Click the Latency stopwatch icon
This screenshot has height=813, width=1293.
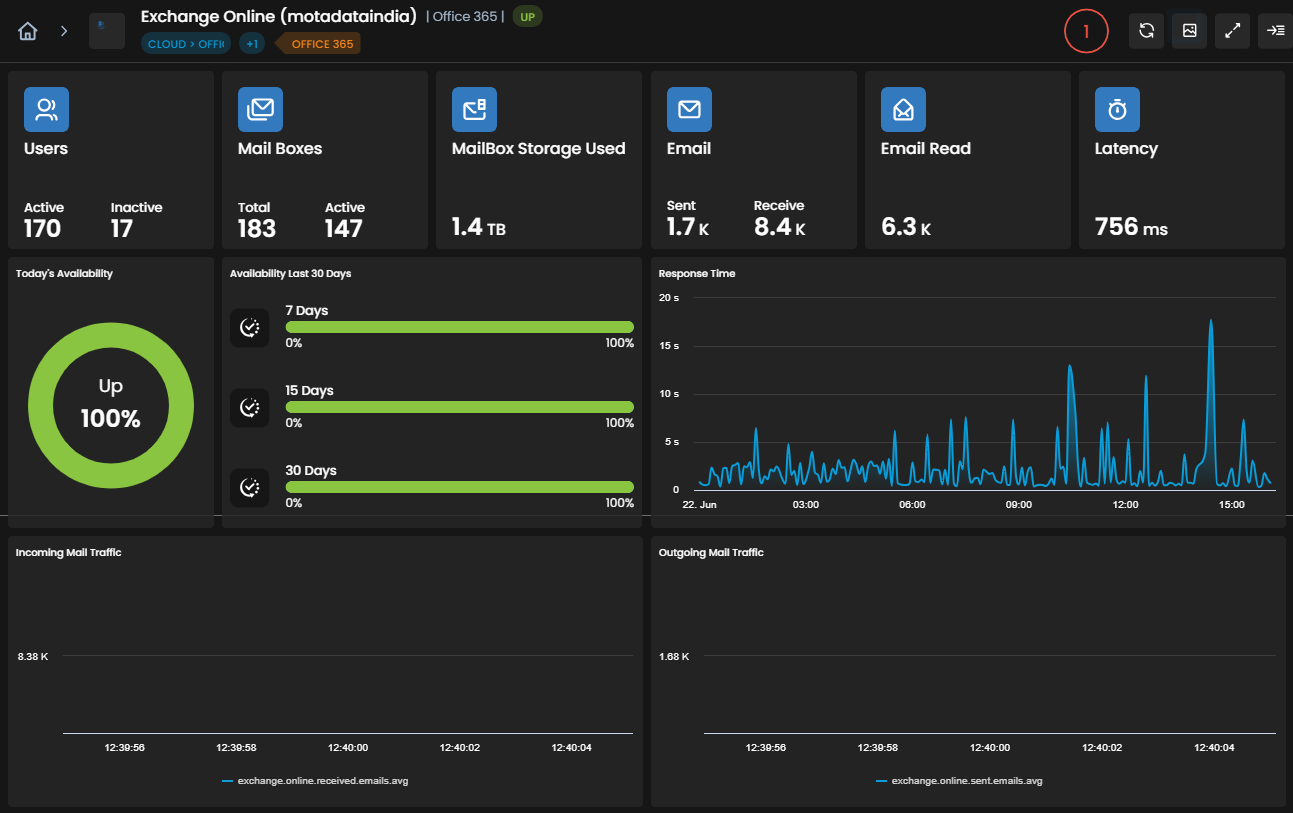(x=1117, y=110)
